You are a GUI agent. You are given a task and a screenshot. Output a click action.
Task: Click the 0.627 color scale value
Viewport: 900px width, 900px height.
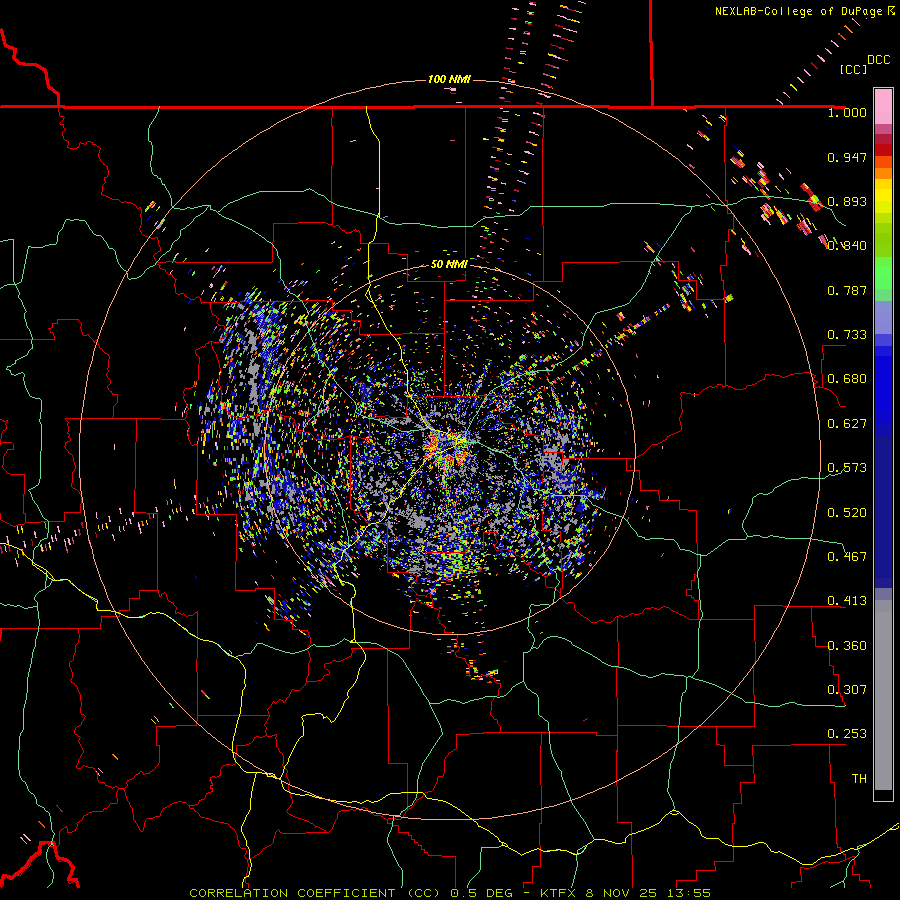pos(847,424)
